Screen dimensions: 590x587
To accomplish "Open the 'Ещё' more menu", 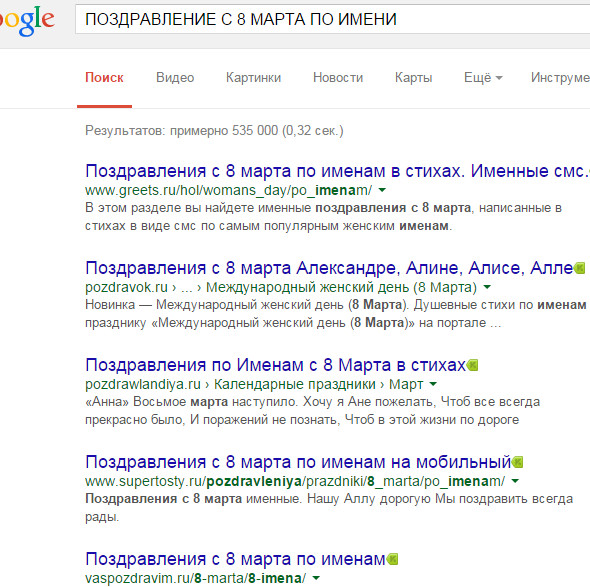I will [x=483, y=78].
